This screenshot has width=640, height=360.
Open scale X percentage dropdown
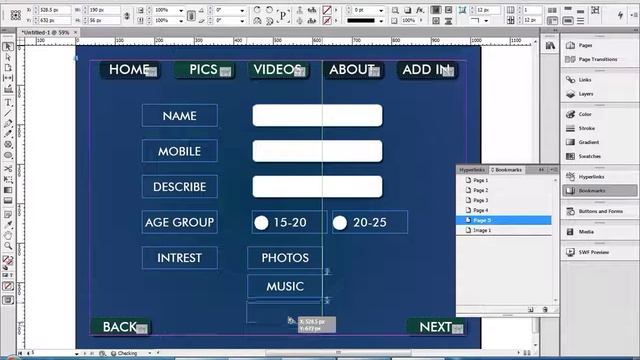pyautogui.click(x=181, y=10)
